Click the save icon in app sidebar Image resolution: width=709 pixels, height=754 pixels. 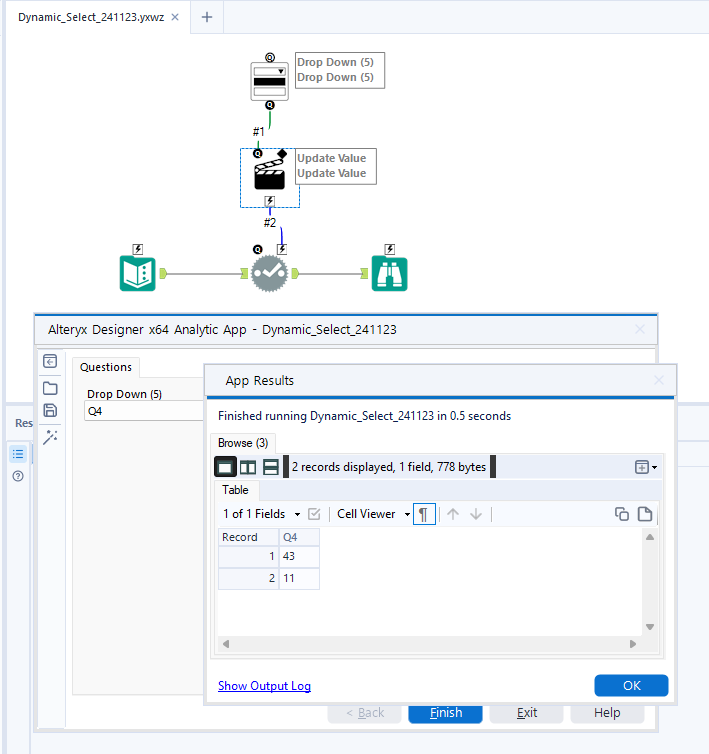point(50,410)
